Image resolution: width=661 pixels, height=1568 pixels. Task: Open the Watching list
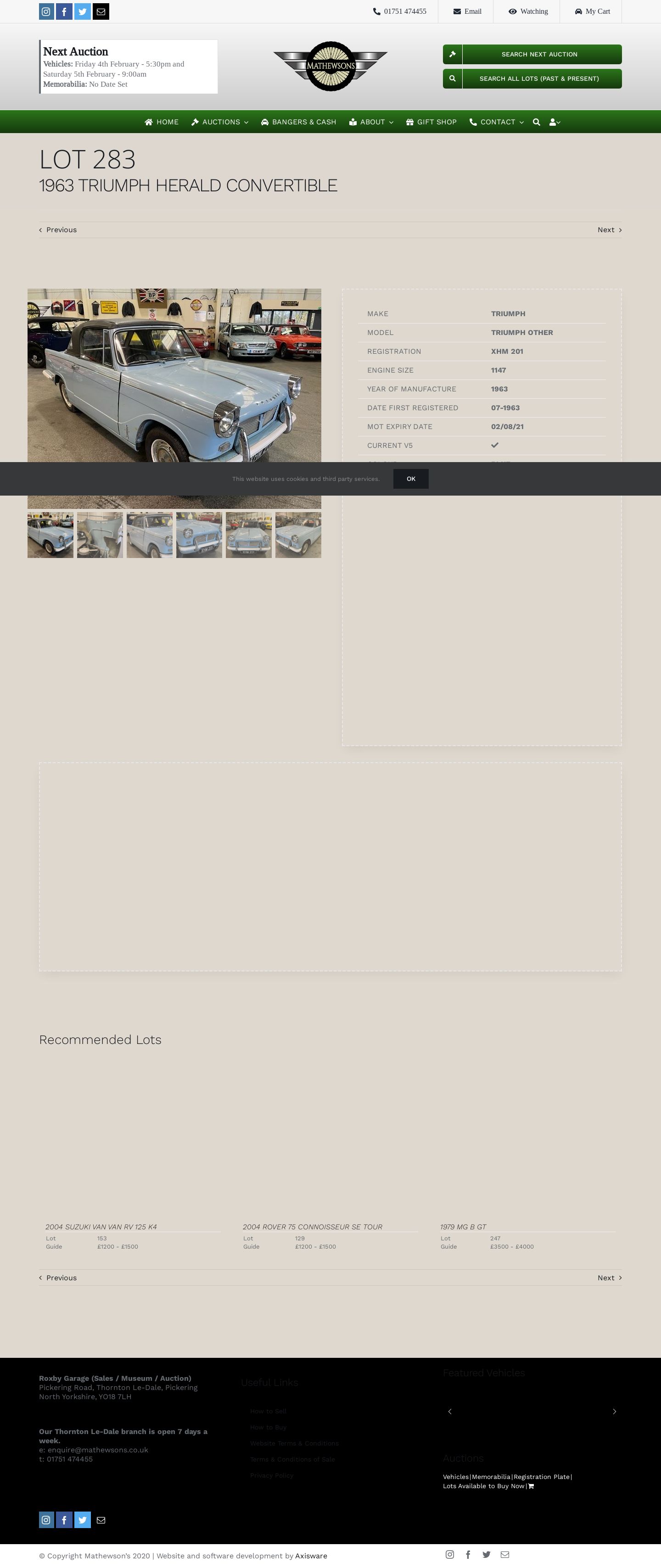point(528,11)
